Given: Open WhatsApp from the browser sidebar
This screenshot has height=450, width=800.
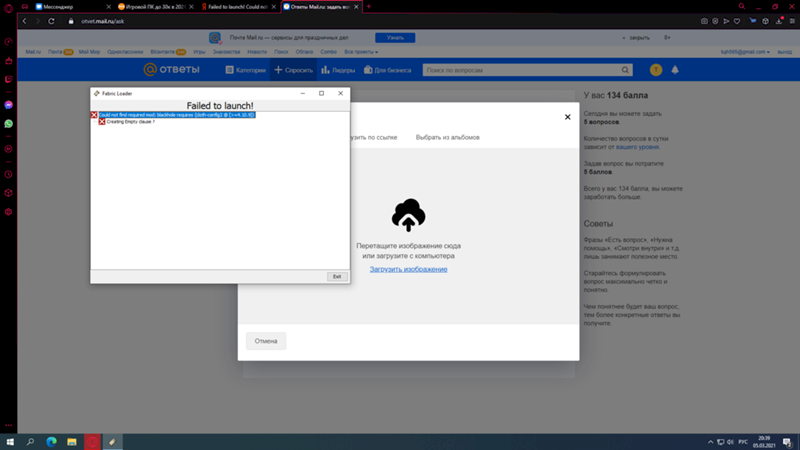Looking at the screenshot, I should [9, 123].
